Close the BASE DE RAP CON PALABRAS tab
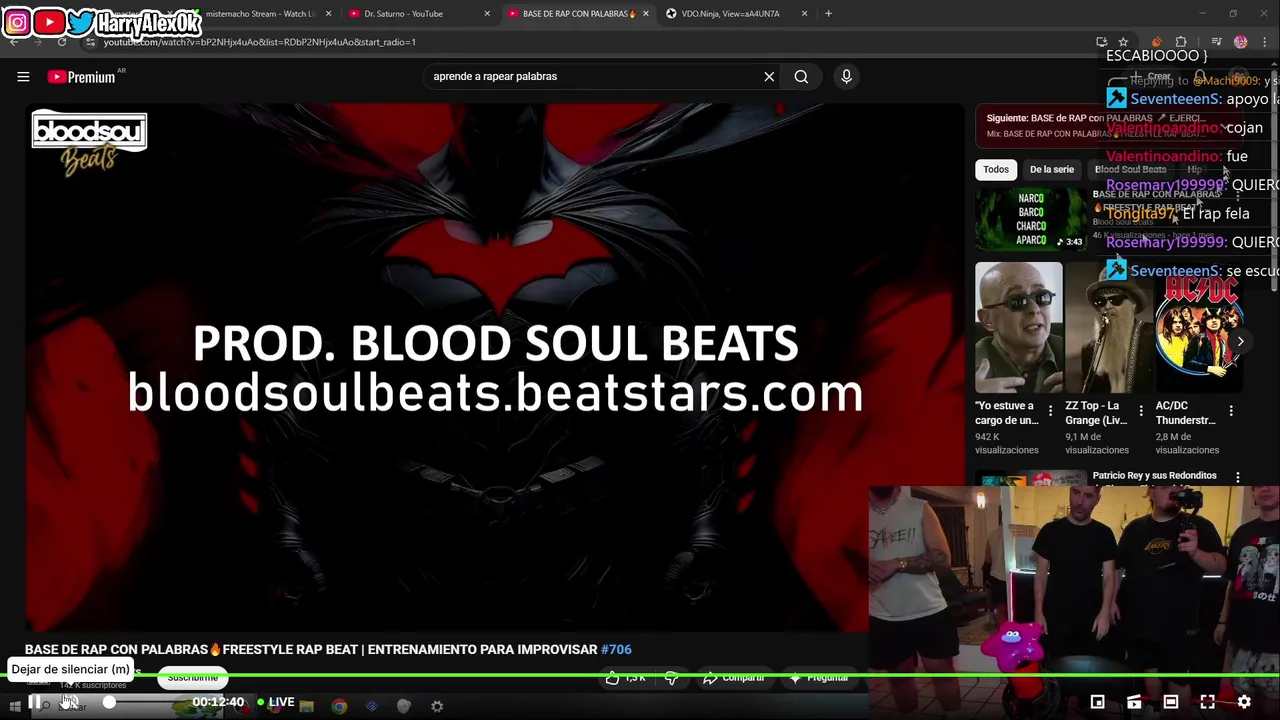This screenshot has height=720, width=1280. [x=645, y=14]
